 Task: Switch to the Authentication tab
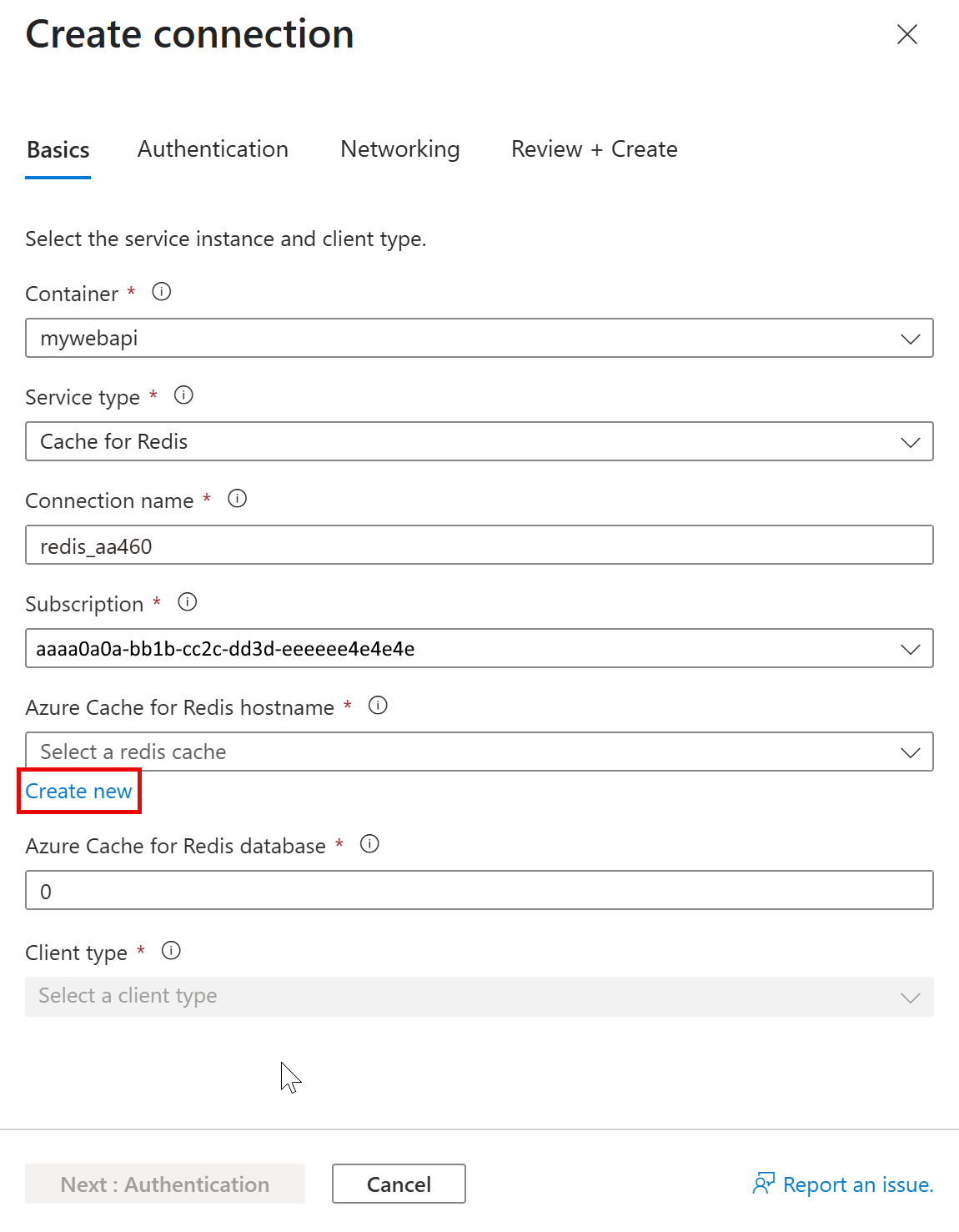(x=213, y=149)
